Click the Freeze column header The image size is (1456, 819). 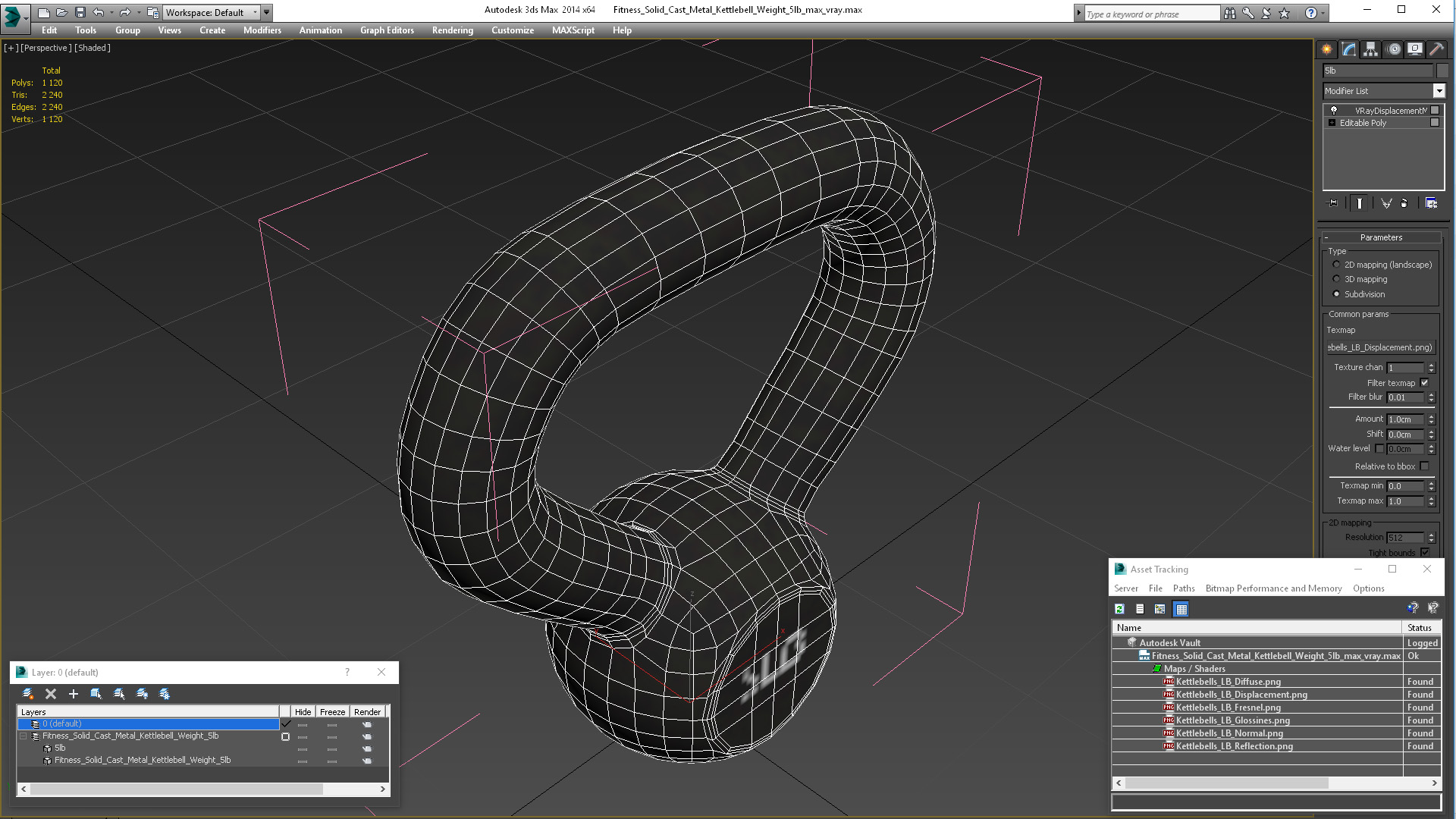pyautogui.click(x=332, y=712)
